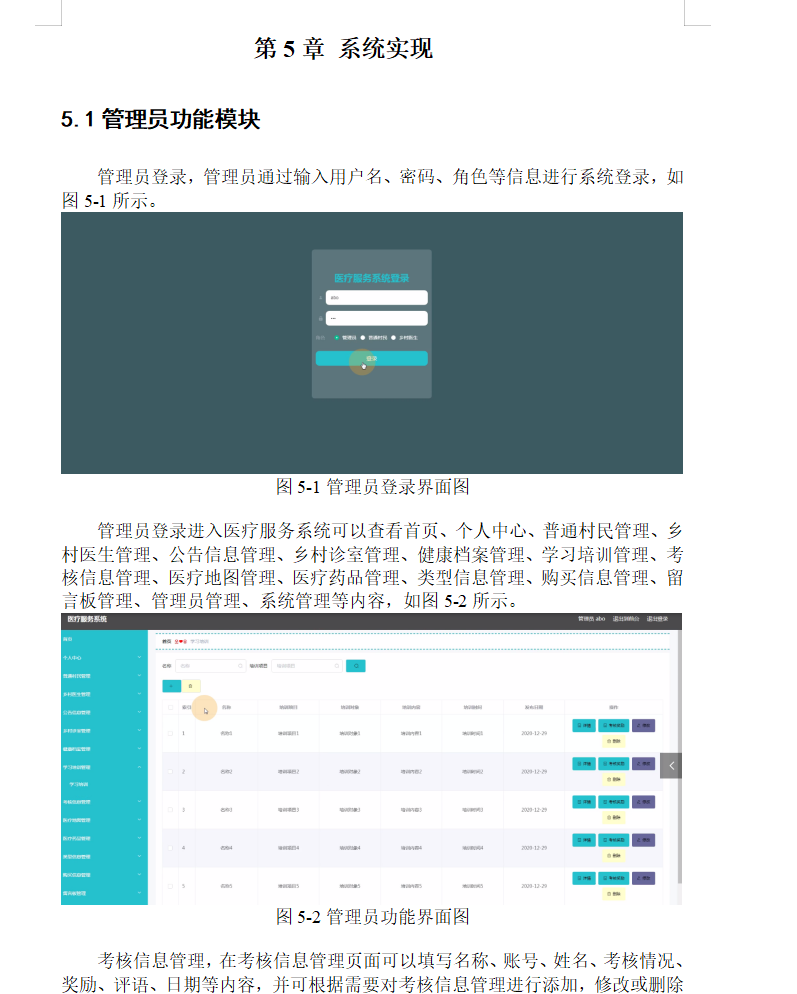Click the 2020-12-29 date in row 1

[534, 733]
